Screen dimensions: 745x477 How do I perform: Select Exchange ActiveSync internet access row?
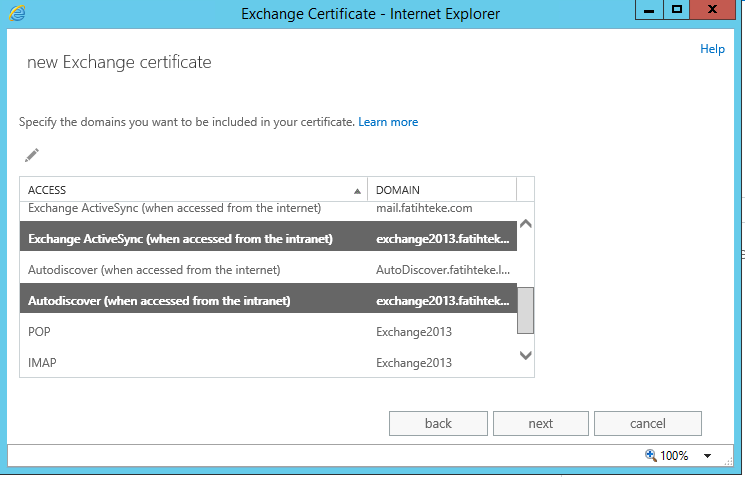[175, 208]
